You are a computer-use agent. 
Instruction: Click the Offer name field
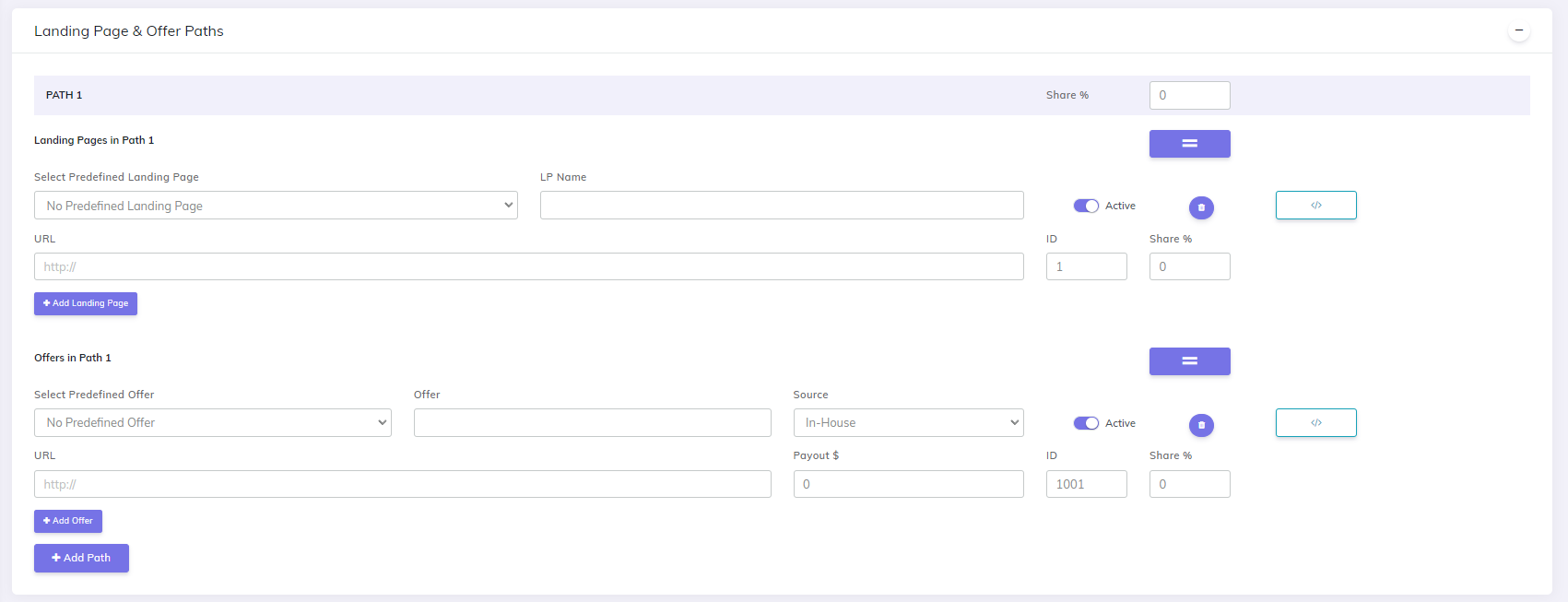592,422
